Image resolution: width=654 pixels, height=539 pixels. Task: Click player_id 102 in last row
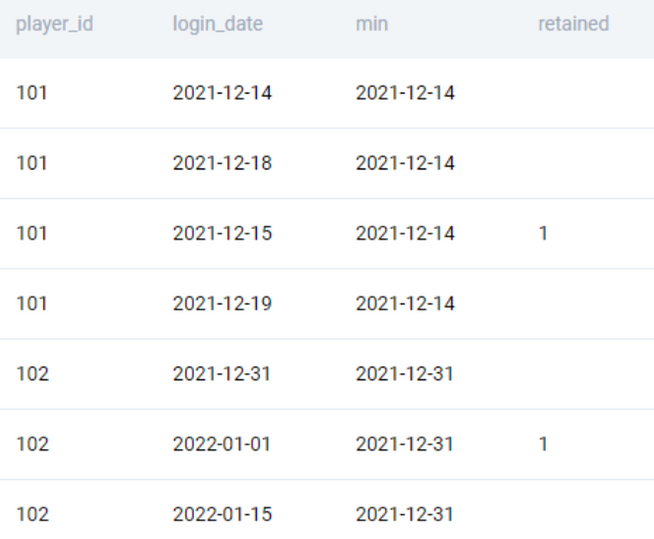pyautogui.click(x=33, y=514)
